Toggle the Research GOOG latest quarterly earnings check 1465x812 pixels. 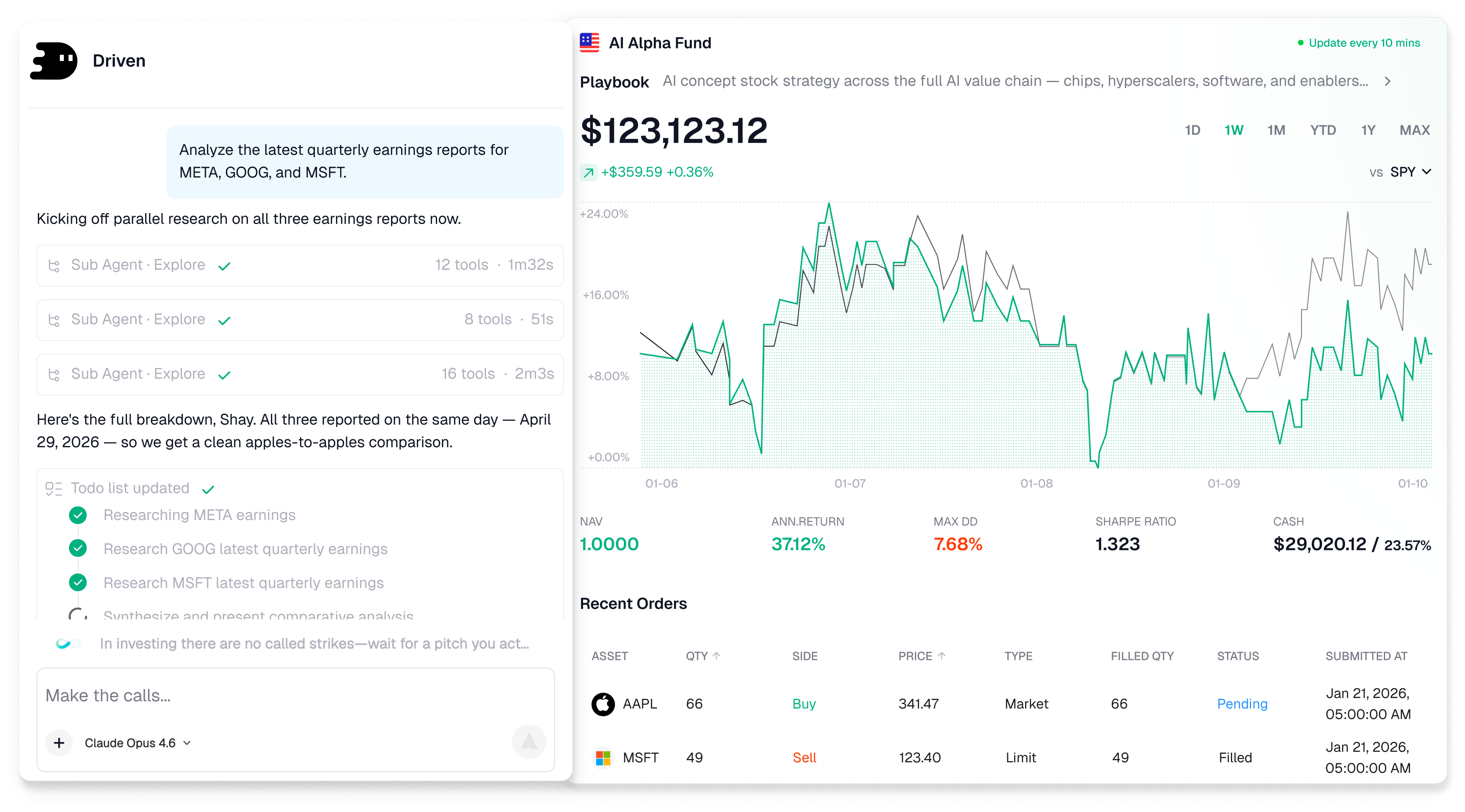(78, 548)
